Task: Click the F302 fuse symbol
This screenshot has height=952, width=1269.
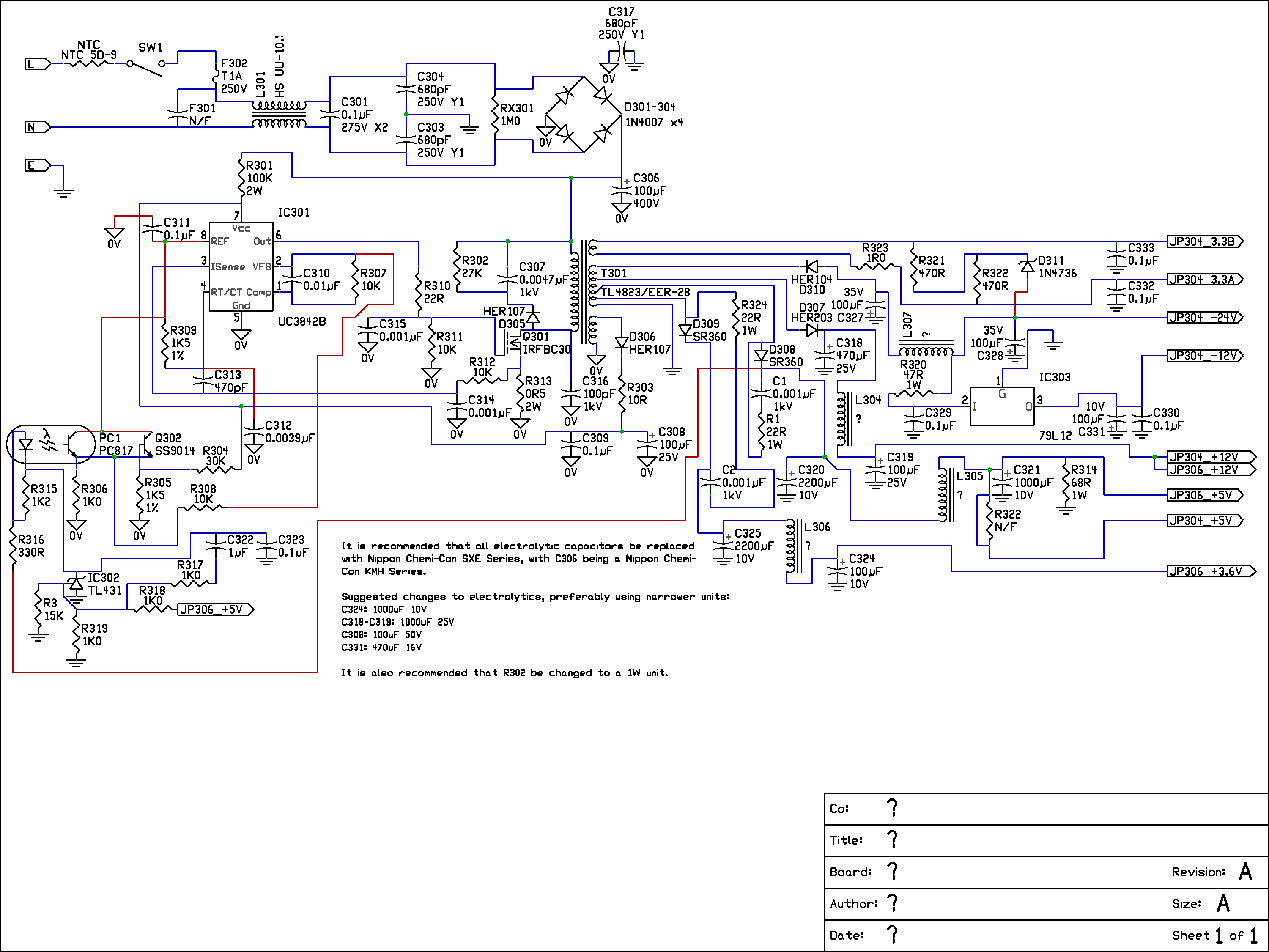Action: point(216,76)
